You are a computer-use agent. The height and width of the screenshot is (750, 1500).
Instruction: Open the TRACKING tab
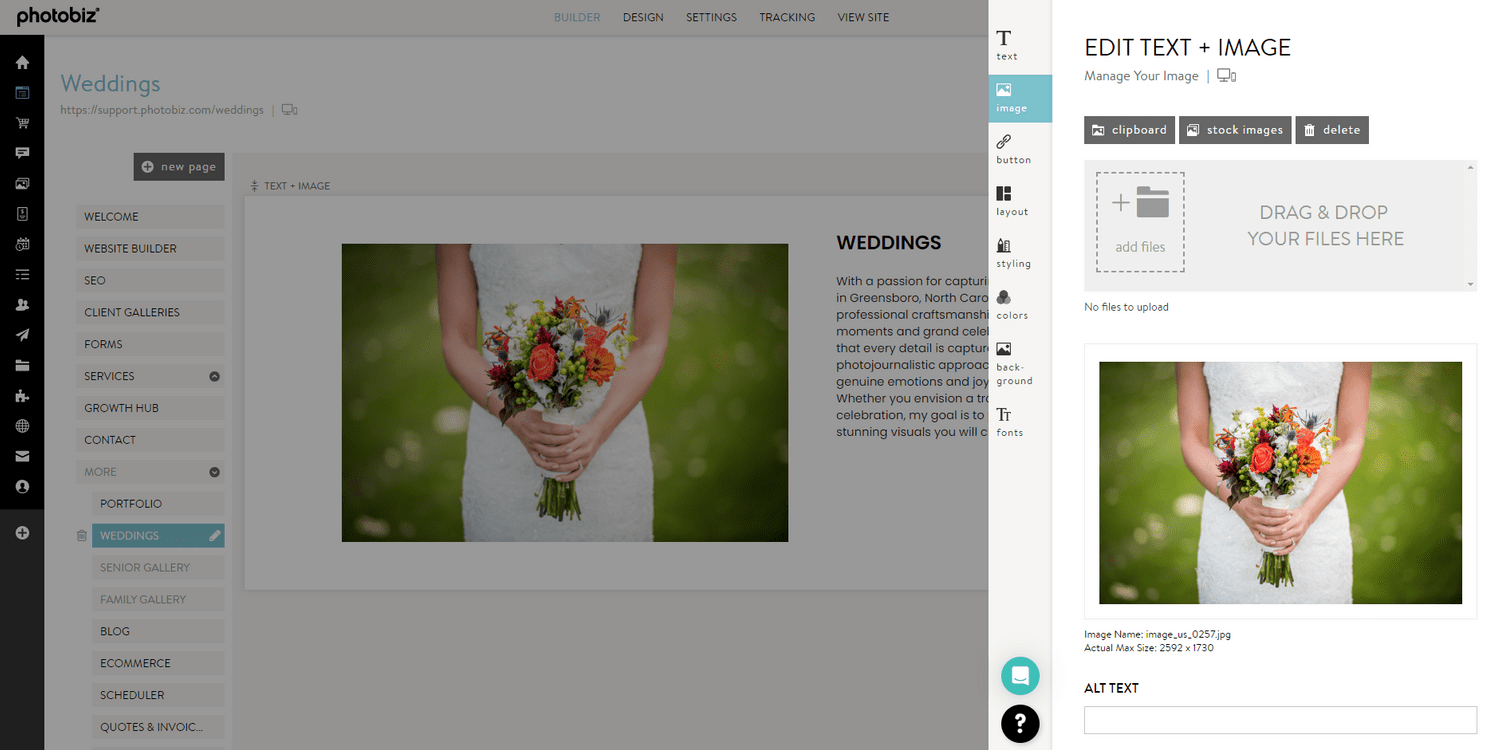pos(787,17)
